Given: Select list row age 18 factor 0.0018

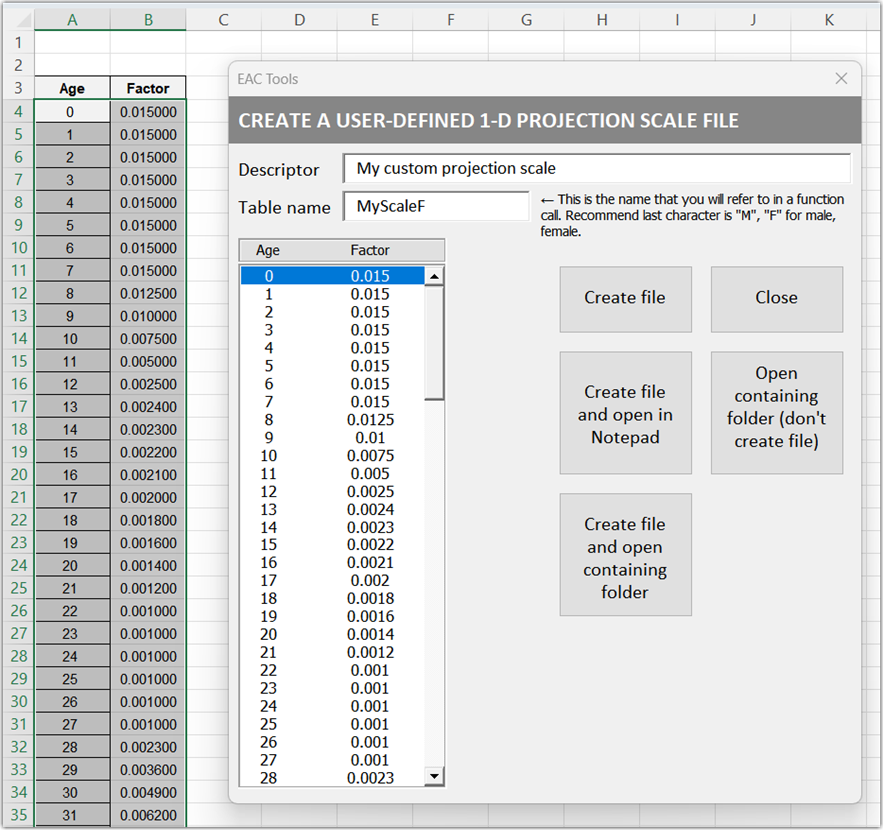Looking at the screenshot, I should tap(332, 599).
